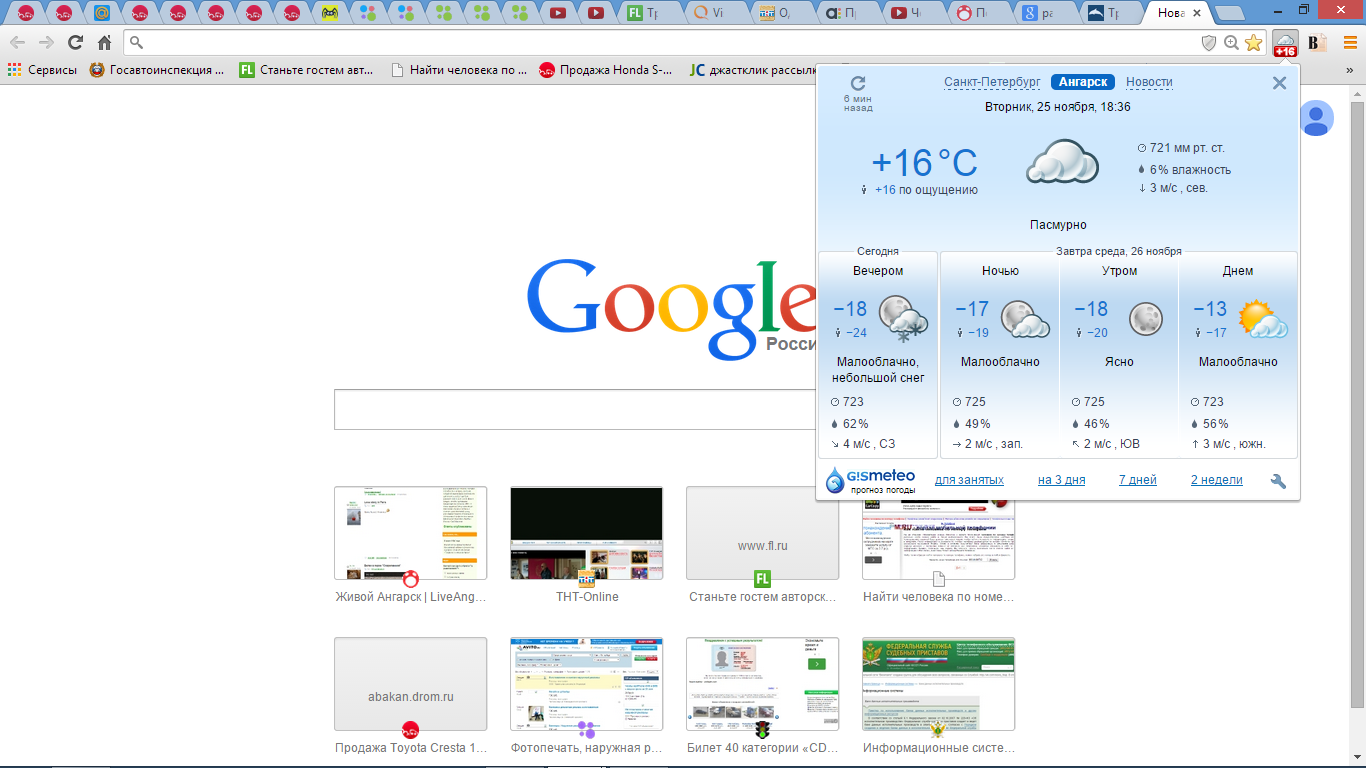The image size is (1366, 768).
Task: Select the Ангарск city tab
Action: (x=1083, y=82)
